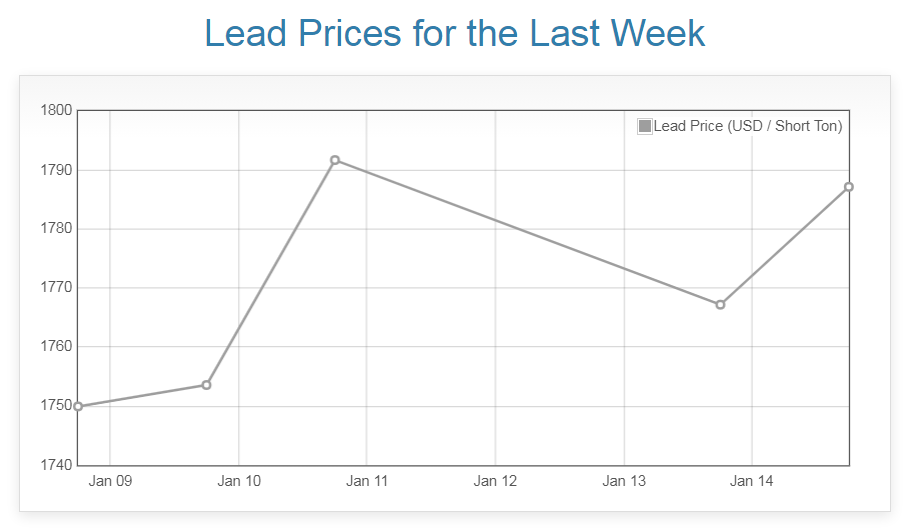Screen dimensions: 908x530
Task: Select the data point just before Jan 10
Action: point(206,385)
